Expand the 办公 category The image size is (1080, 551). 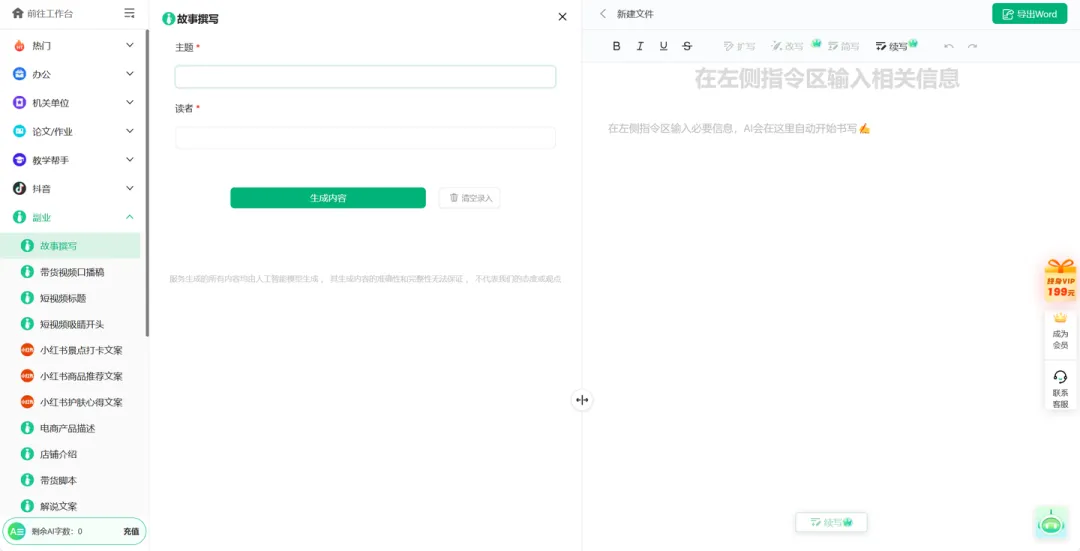[129, 74]
